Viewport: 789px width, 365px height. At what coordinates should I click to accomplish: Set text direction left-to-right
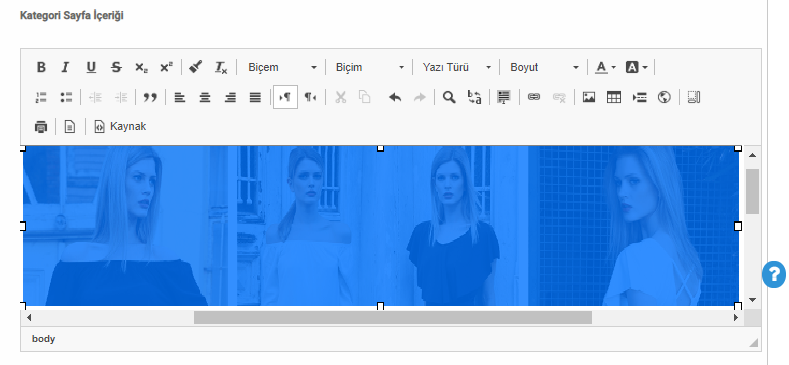pyautogui.click(x=285, y=97)
